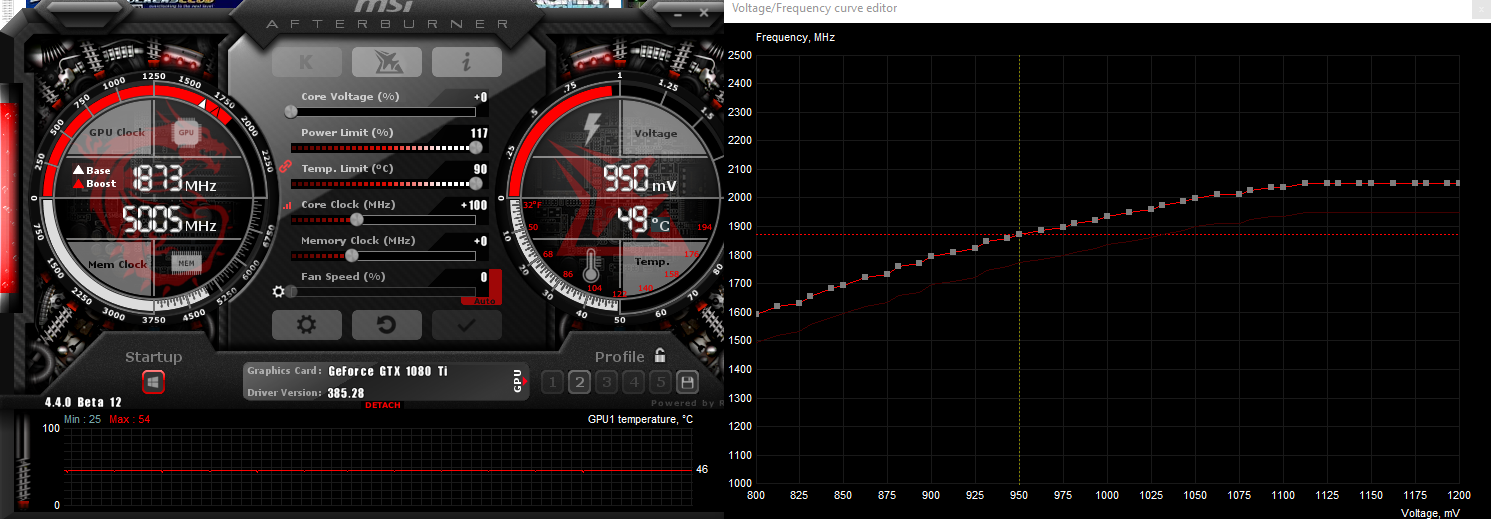
Task: Click the Voltage/Frequency curve editor title
Action: click(814, 8)
